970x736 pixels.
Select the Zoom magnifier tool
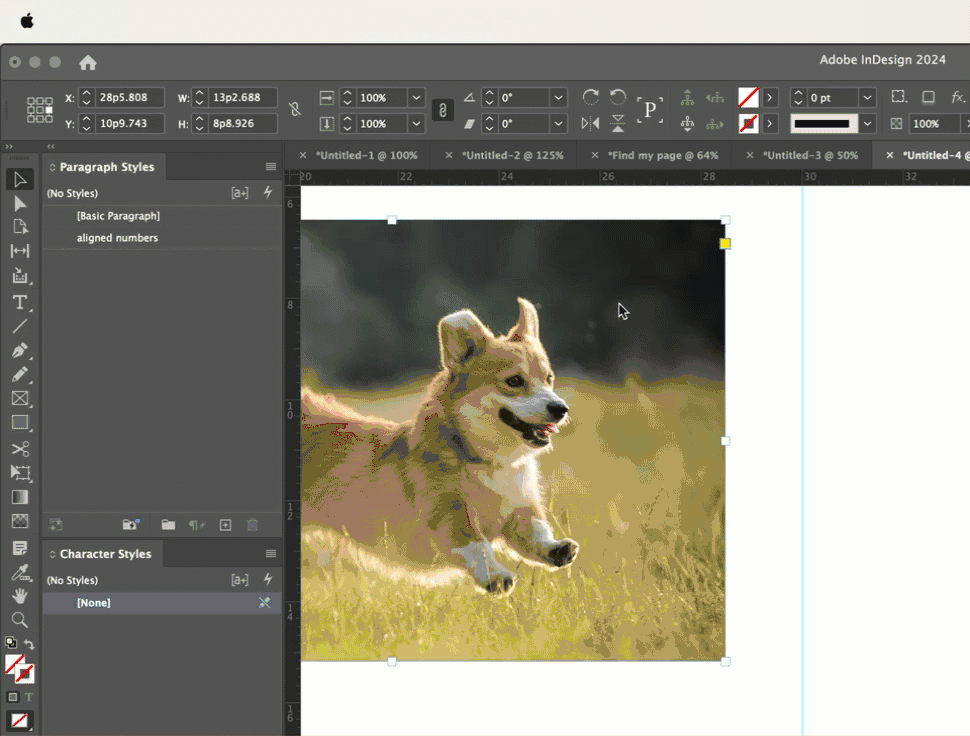[20, 620]
